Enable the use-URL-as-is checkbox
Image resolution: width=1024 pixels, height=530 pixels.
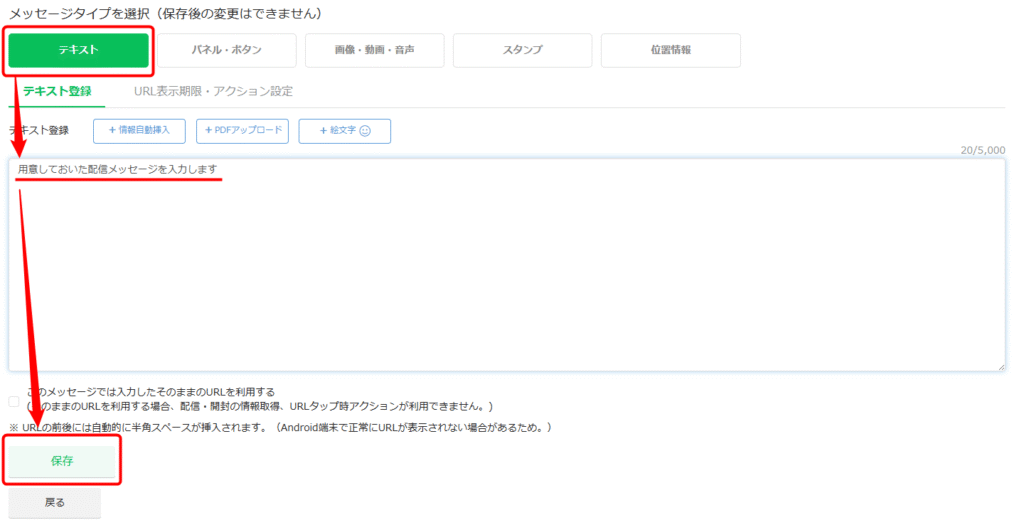[x=14, y=401]
